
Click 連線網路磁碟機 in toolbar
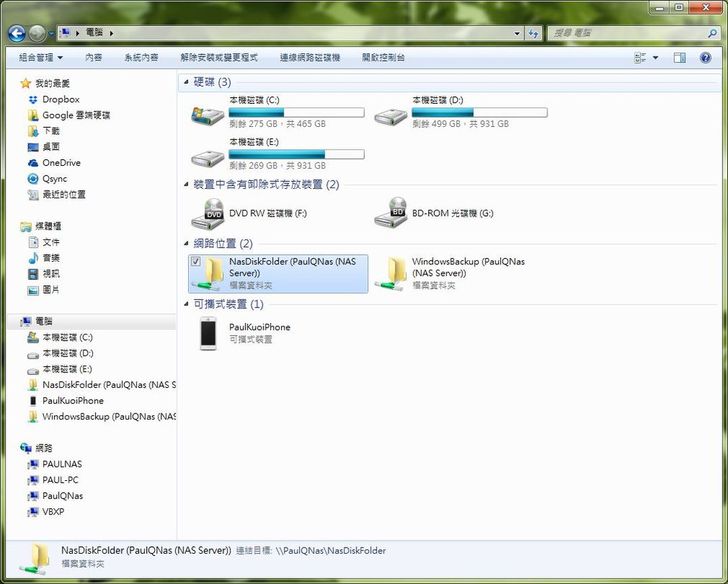(x=310, y=58)
